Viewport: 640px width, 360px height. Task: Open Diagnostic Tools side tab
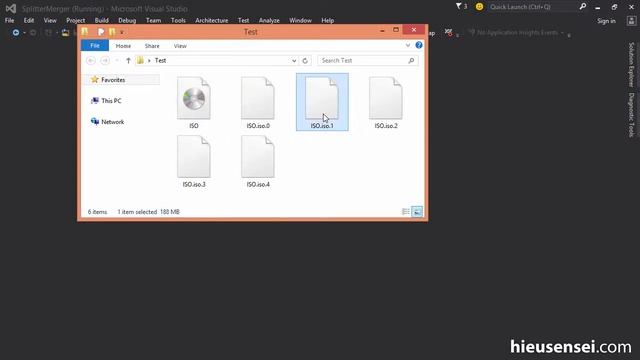coord(631,115)
